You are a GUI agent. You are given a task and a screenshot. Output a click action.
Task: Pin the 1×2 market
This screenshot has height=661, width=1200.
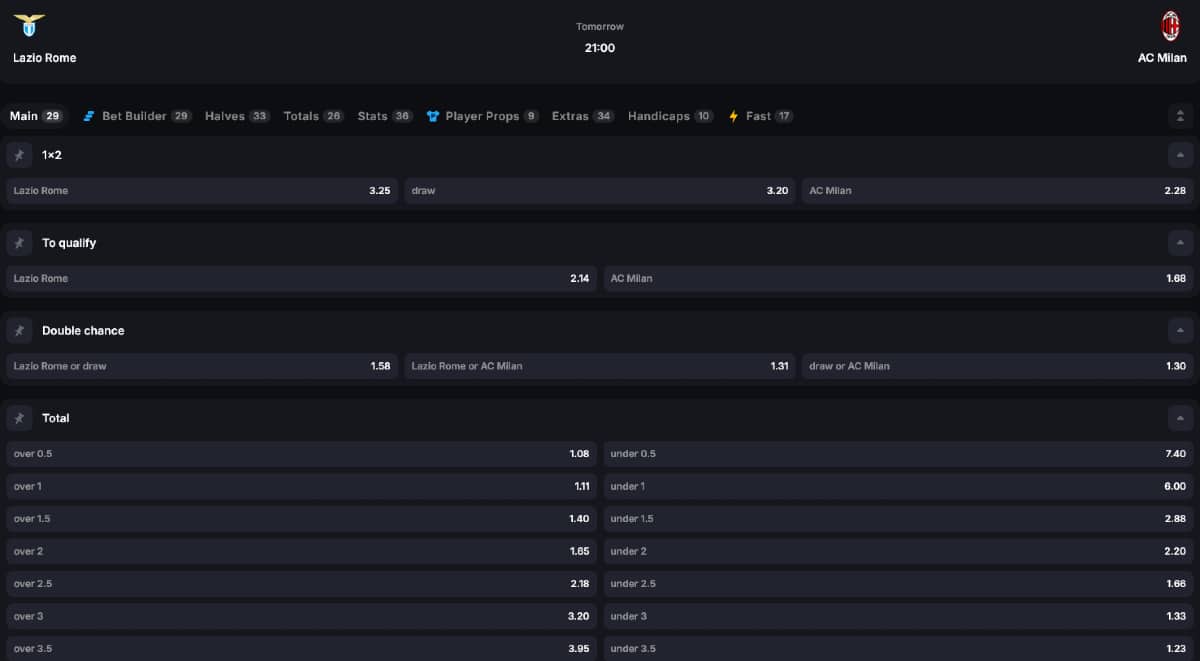17,155
